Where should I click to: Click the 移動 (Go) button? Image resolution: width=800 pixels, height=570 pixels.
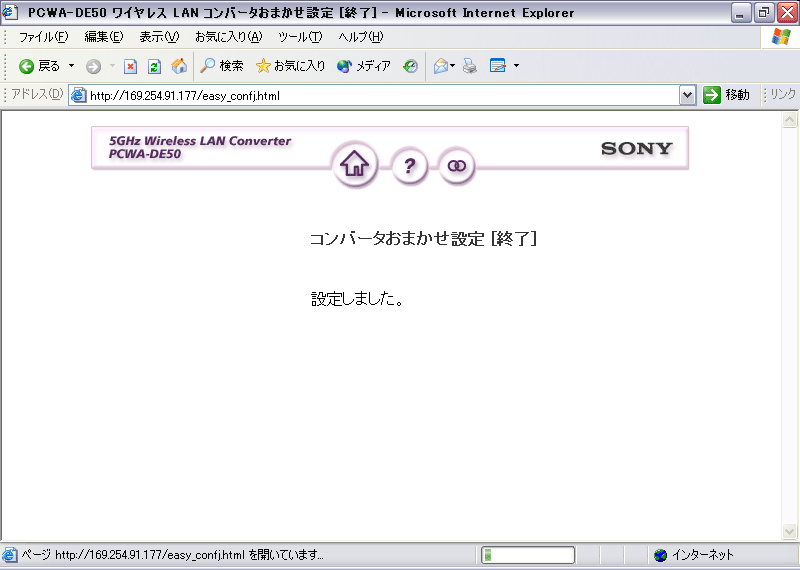726,95
